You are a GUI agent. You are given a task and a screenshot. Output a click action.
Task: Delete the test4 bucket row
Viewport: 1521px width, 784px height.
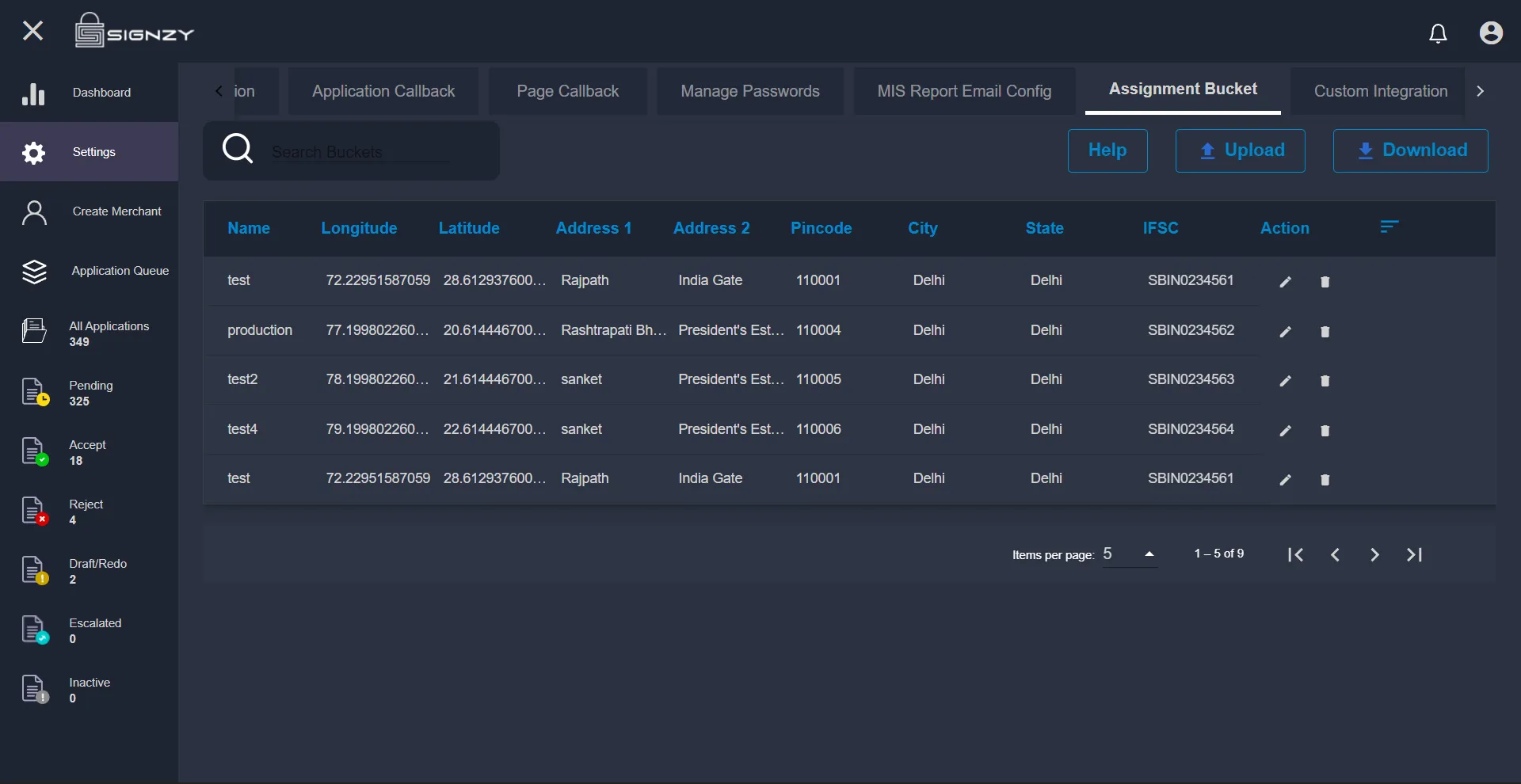tap(1325, 431)
